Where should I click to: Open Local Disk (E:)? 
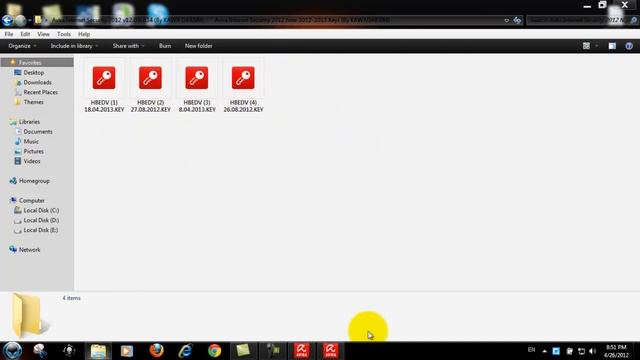[x=41, y=230]
